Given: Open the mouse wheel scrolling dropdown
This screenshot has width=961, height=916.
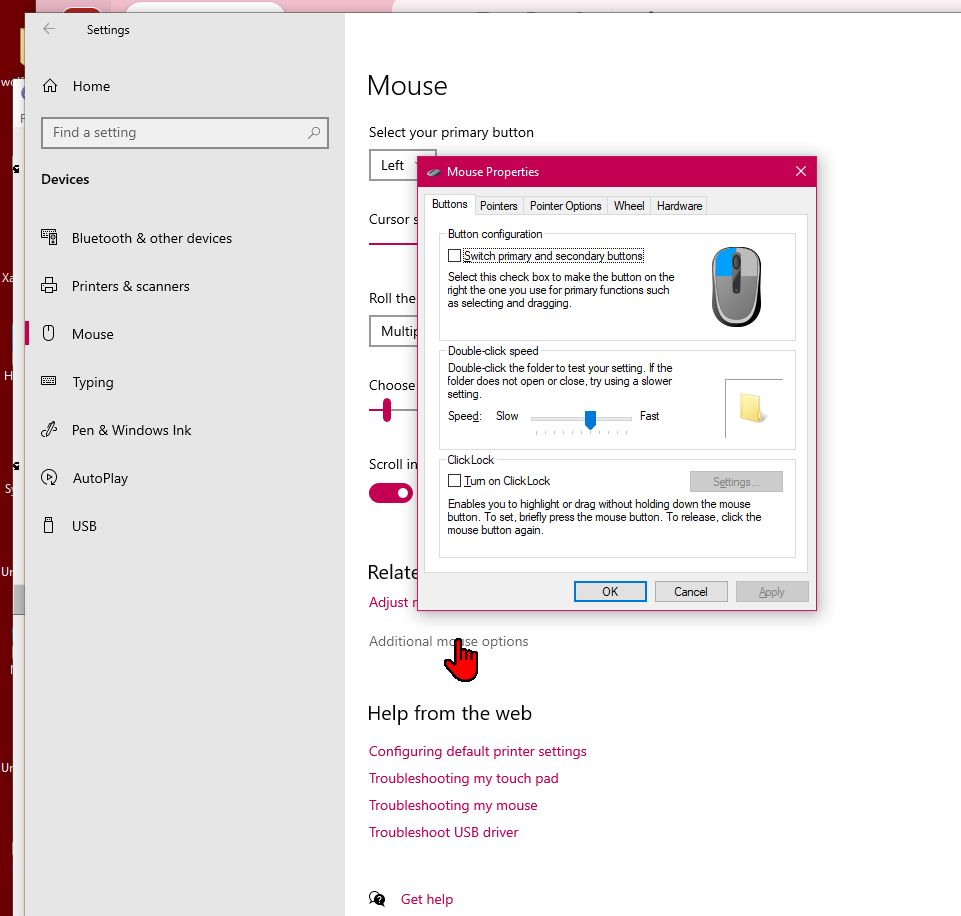Looking at the screenshot, I should [395, 331].
